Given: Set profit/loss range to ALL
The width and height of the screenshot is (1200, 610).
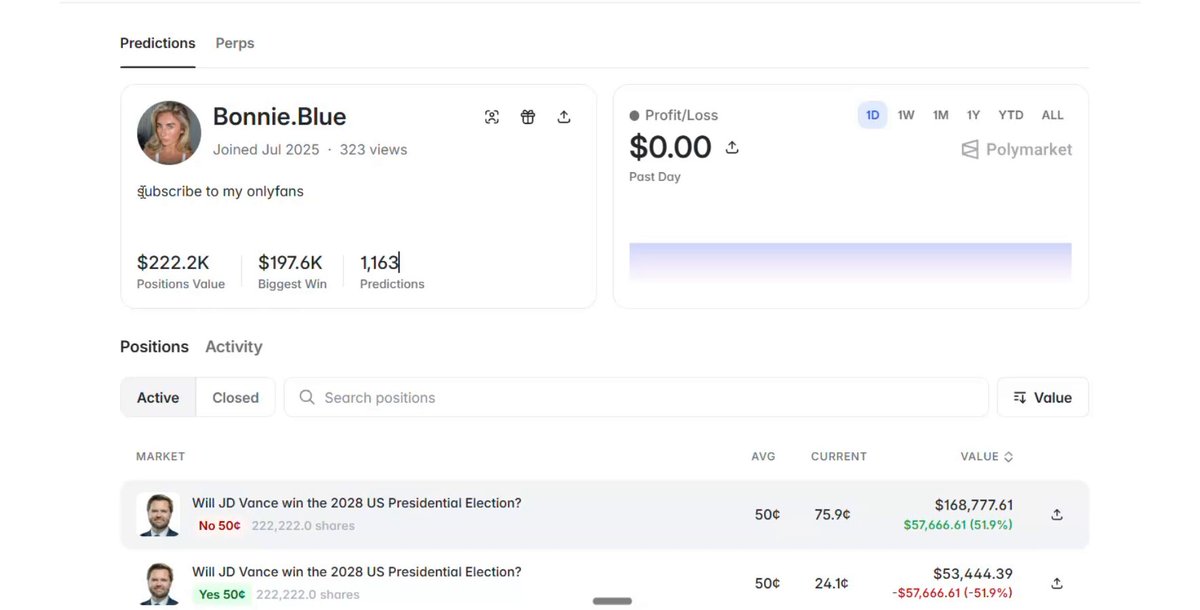Looking at the screenshot, I should click(x=1053, y=115).
